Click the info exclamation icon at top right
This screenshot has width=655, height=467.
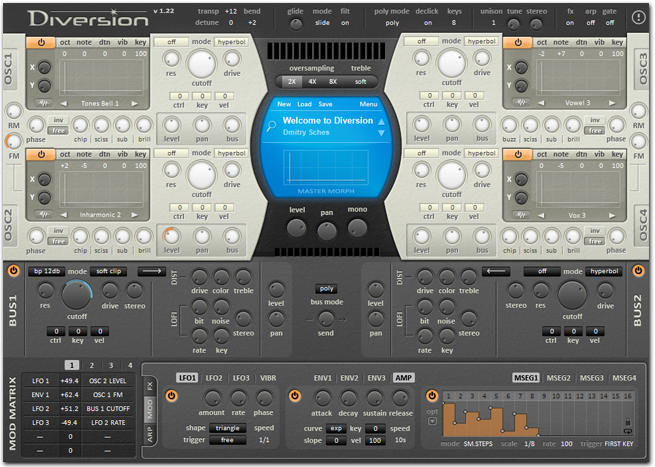638,17
